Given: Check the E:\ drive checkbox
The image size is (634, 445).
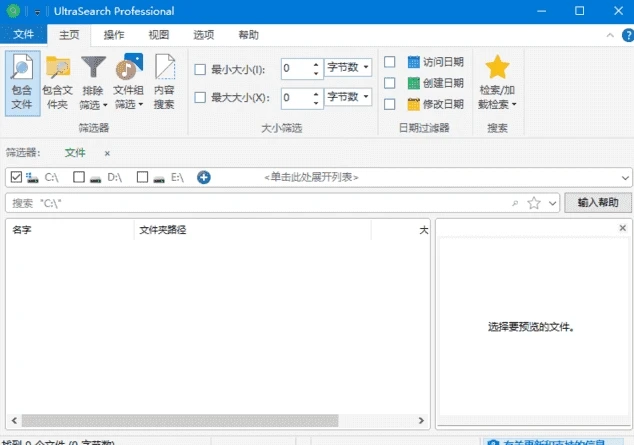Looking at the screenshot, I should [x=142, y=177].
